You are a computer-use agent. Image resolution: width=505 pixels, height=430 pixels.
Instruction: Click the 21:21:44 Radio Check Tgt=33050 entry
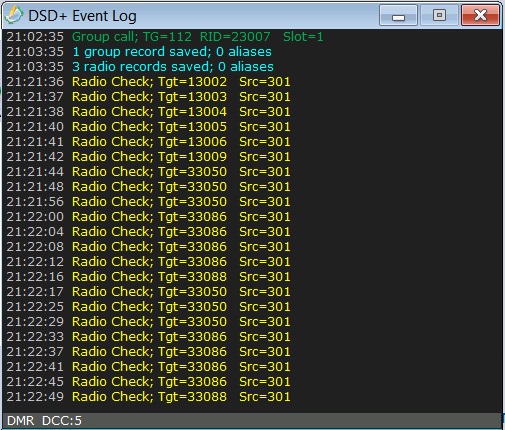pyautogui.click(x=148, y=172)
